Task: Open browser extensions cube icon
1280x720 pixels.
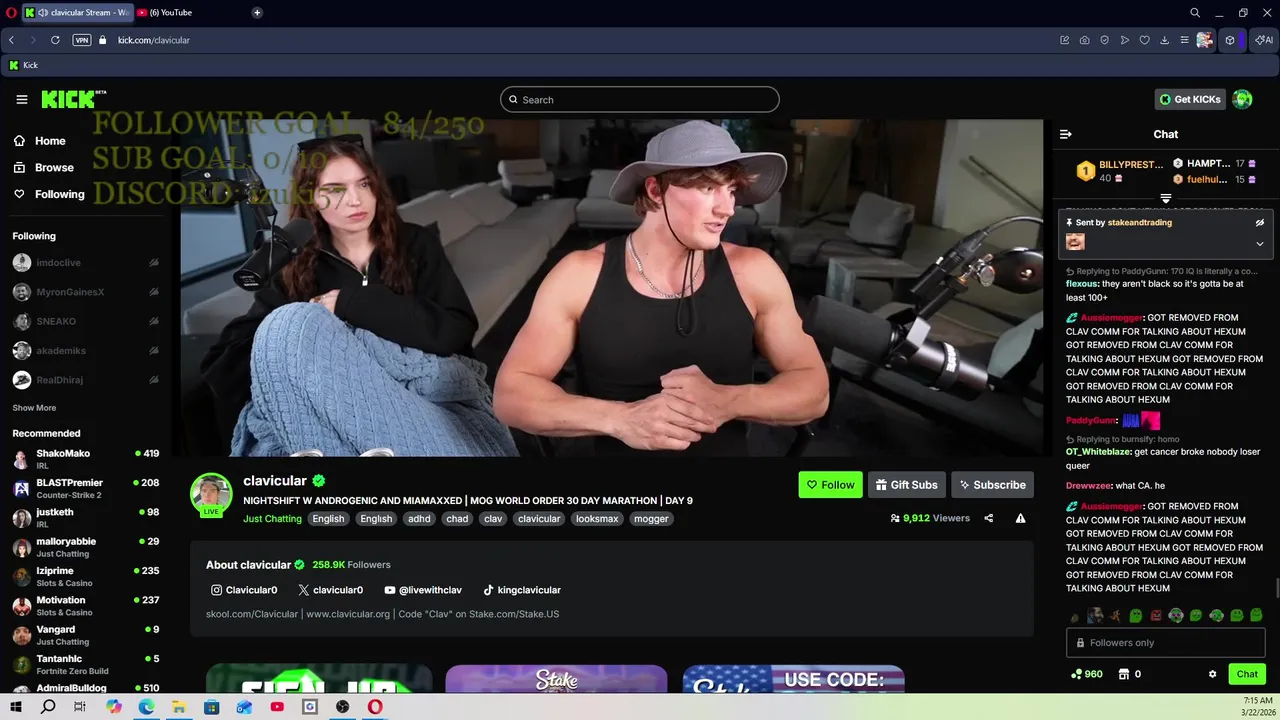Action: pos(1230,40)
